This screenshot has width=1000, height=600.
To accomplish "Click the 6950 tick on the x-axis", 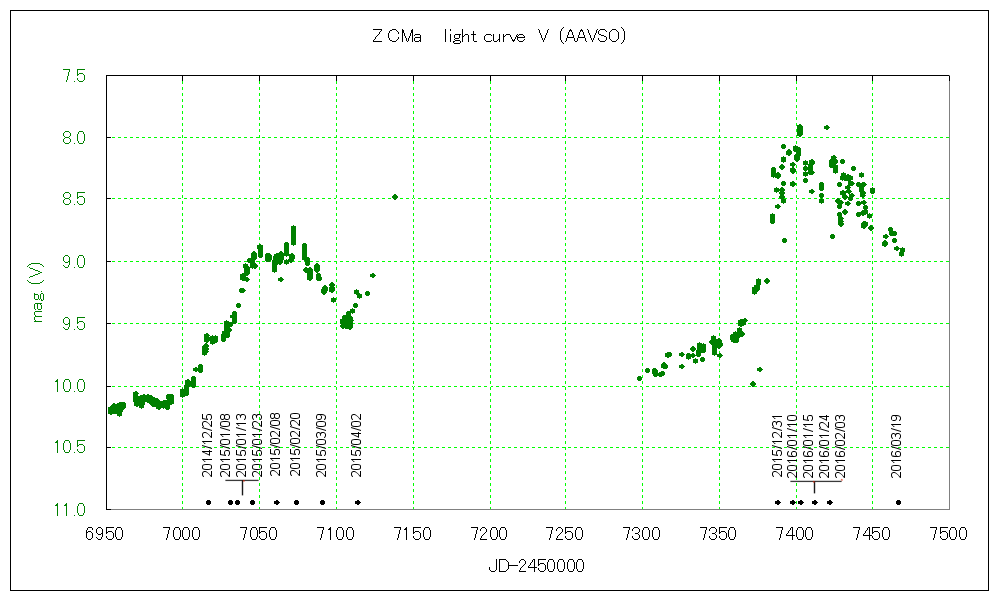I will (x=105, y=534).
